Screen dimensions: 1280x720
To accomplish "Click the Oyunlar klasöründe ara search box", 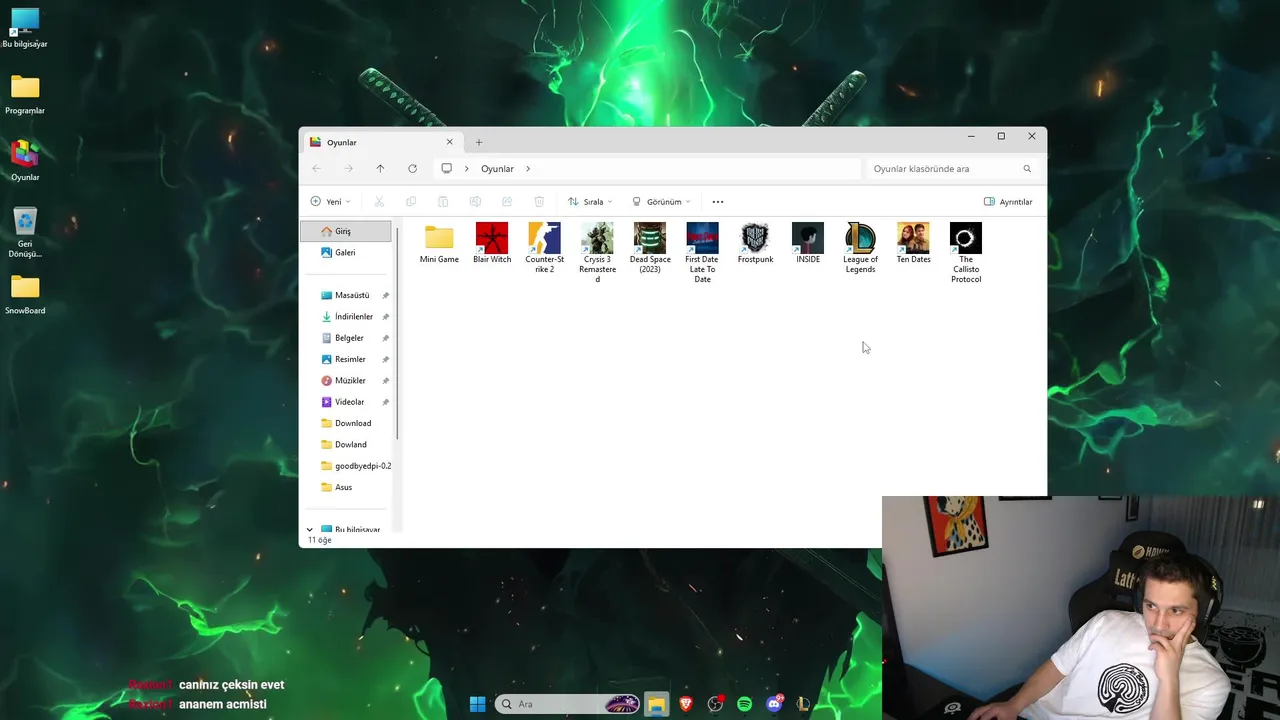I will tap(952, 168).
